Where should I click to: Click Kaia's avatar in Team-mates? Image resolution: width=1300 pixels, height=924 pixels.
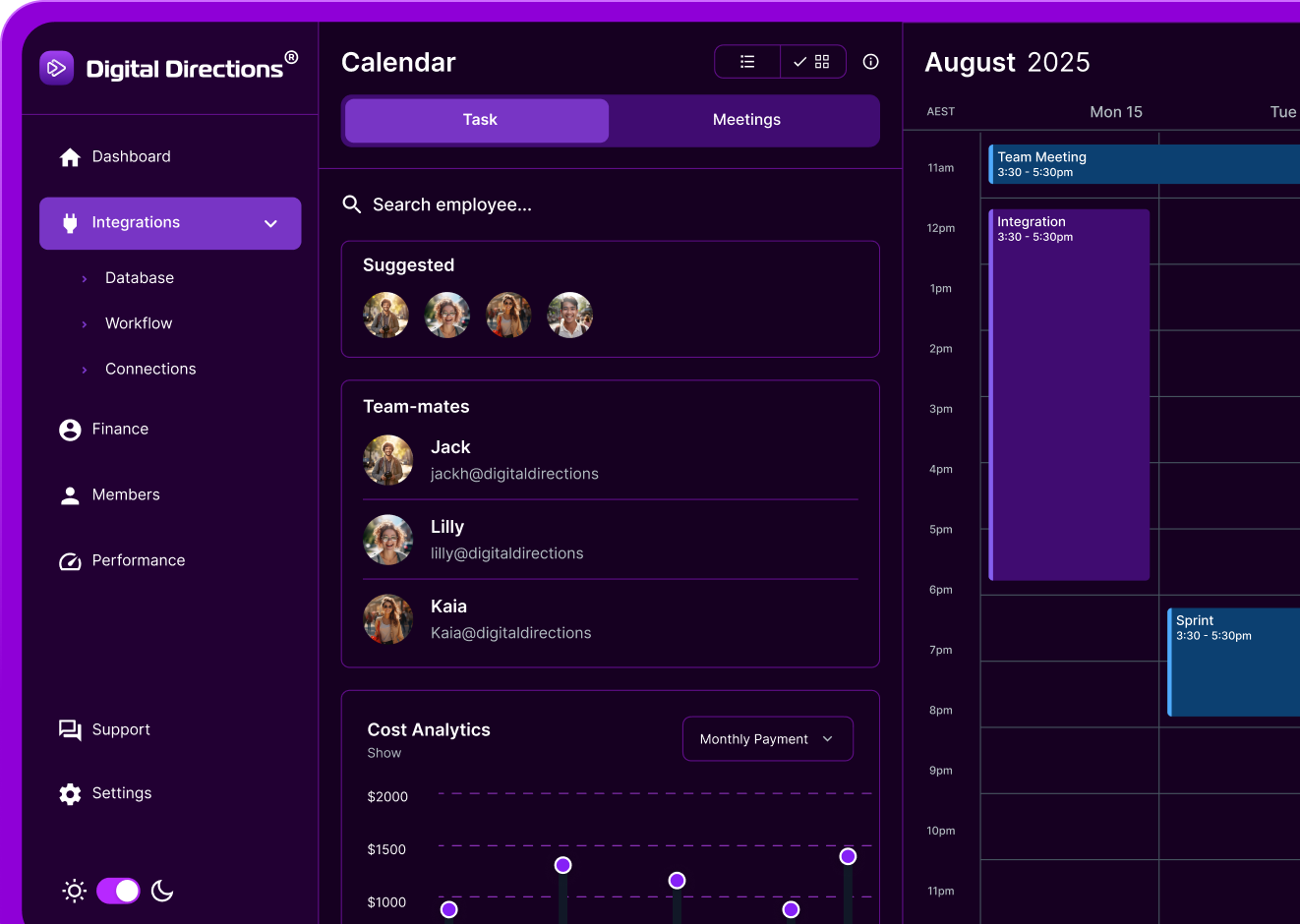[x=388, y=619]
